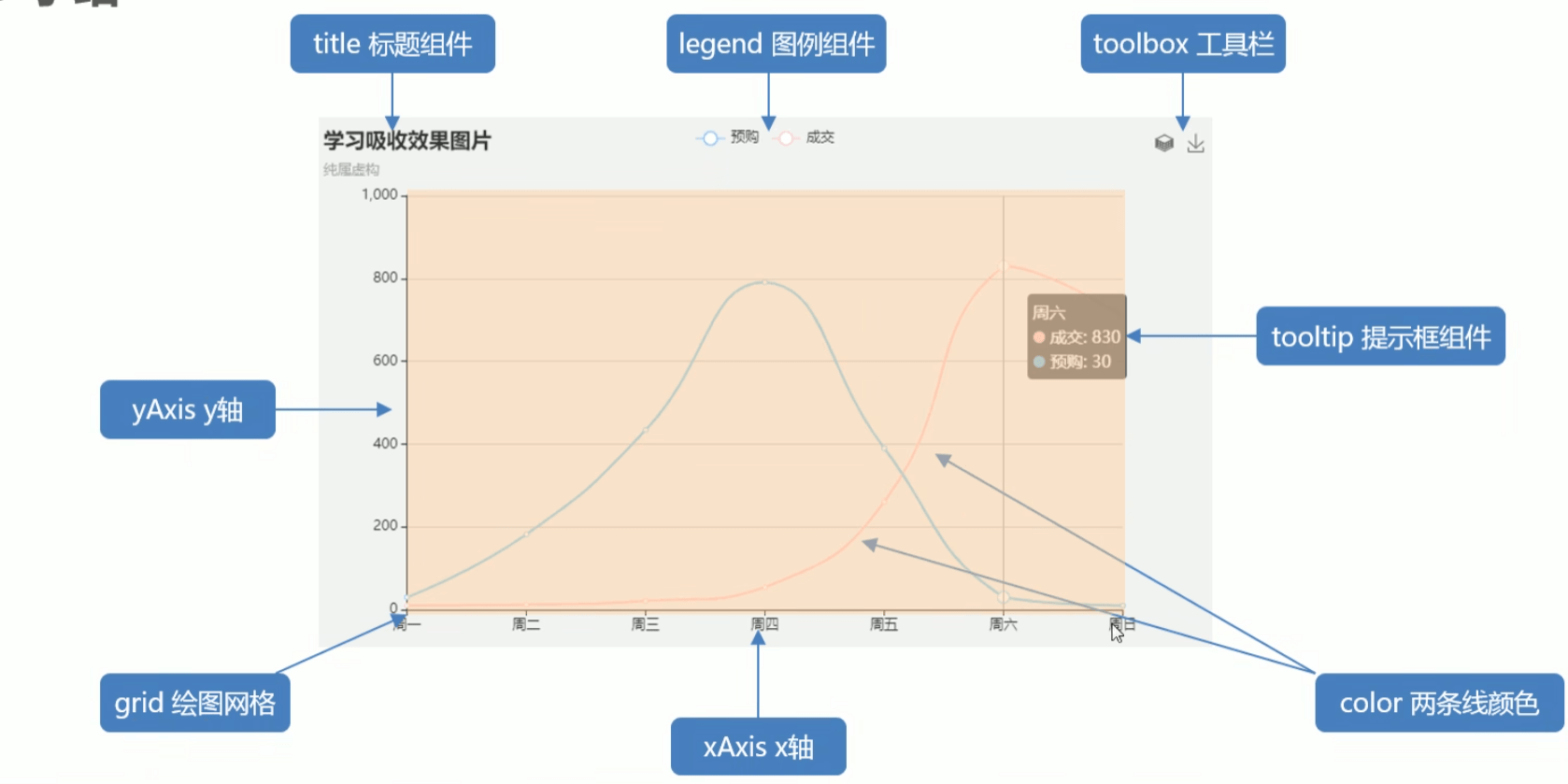1568x784 pixels.
Task: Toggle the 预购 series in the legend
Action: 727,137
